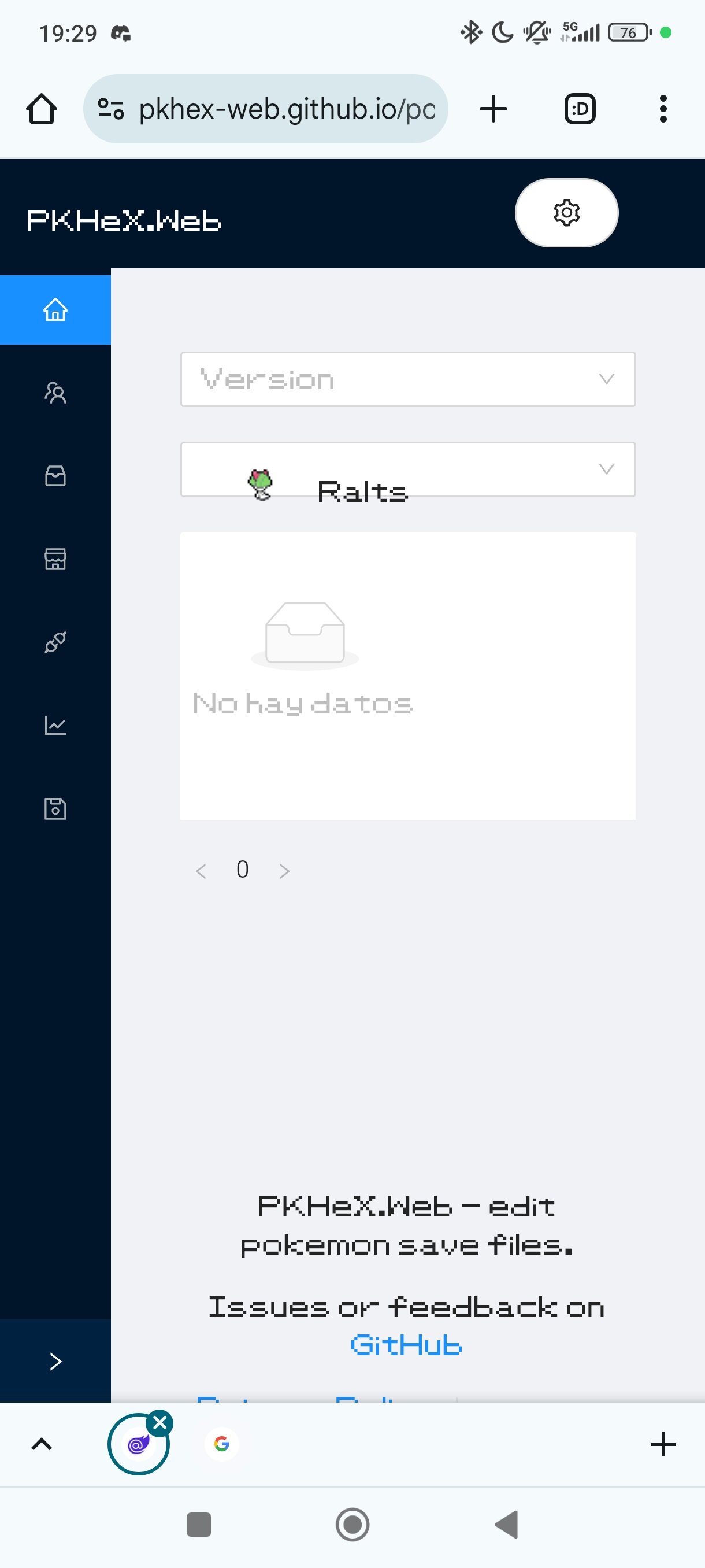Click the plug connection icon in sidebar
This screenshot has width=705, height=1568.
(55, 642)
